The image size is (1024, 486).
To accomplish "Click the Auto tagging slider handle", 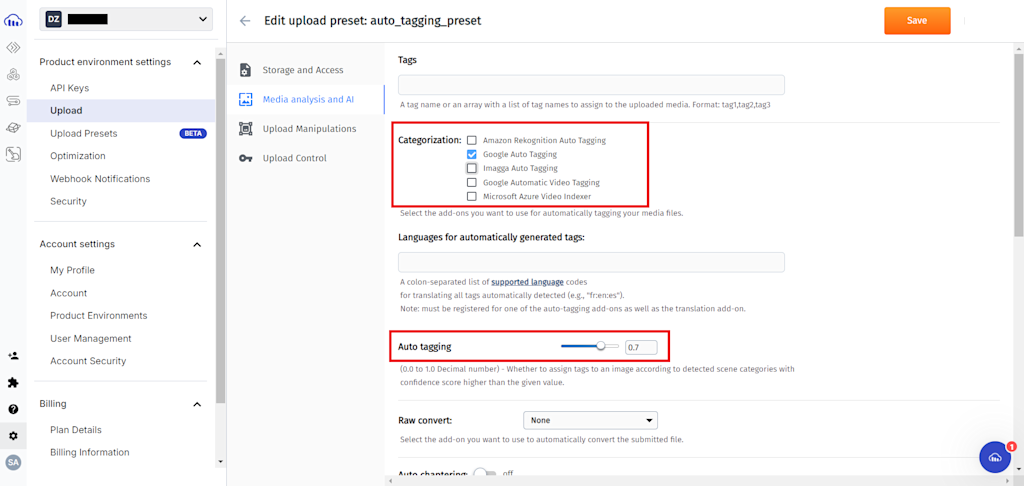I will pyautogui.click(x=601, y=346).
